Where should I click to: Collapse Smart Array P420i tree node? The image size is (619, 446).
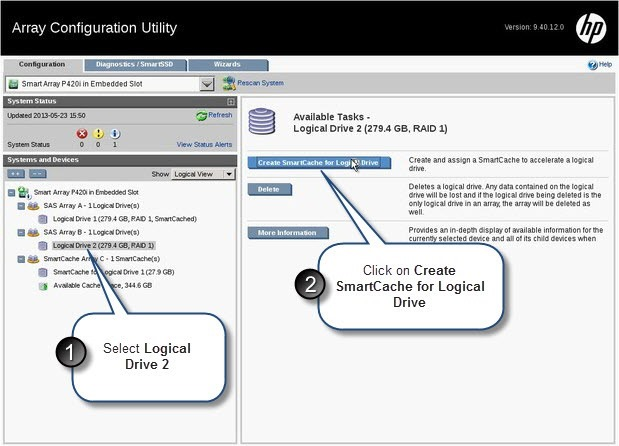[x=11, y=193]
